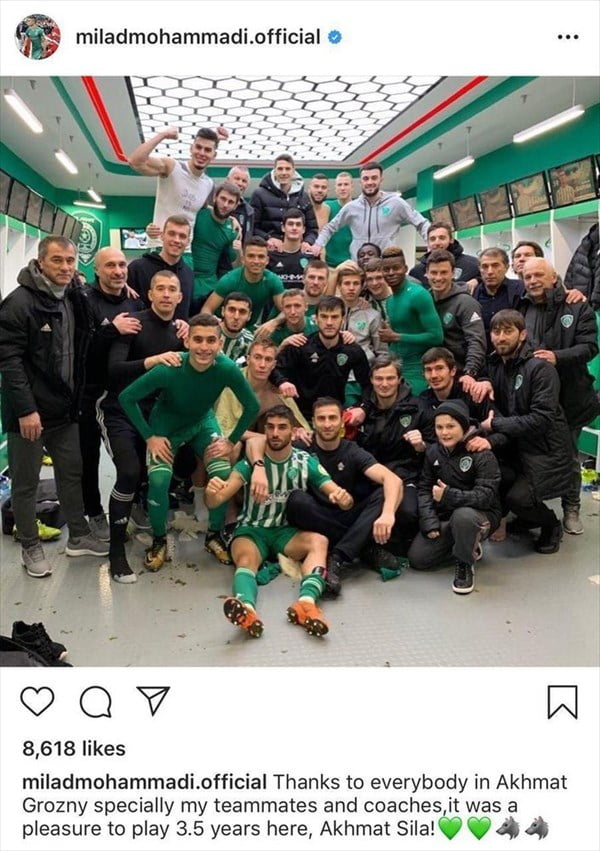Open miladmohammadi.official profile picture
This screenshot has width=600, height=851.
(37, 37)
